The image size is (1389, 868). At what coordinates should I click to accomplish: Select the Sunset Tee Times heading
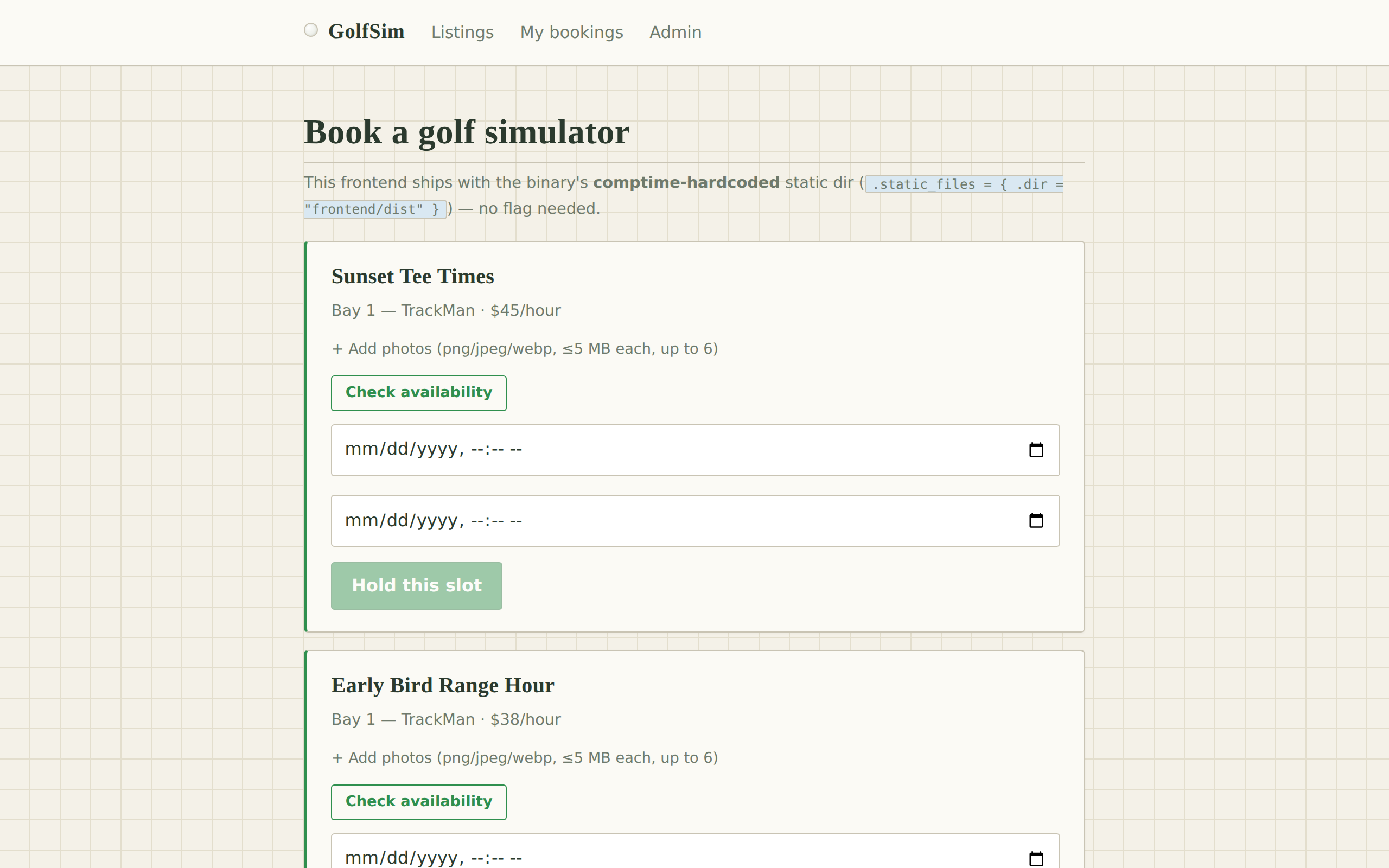pyautogui.click(x=413, y=276)
